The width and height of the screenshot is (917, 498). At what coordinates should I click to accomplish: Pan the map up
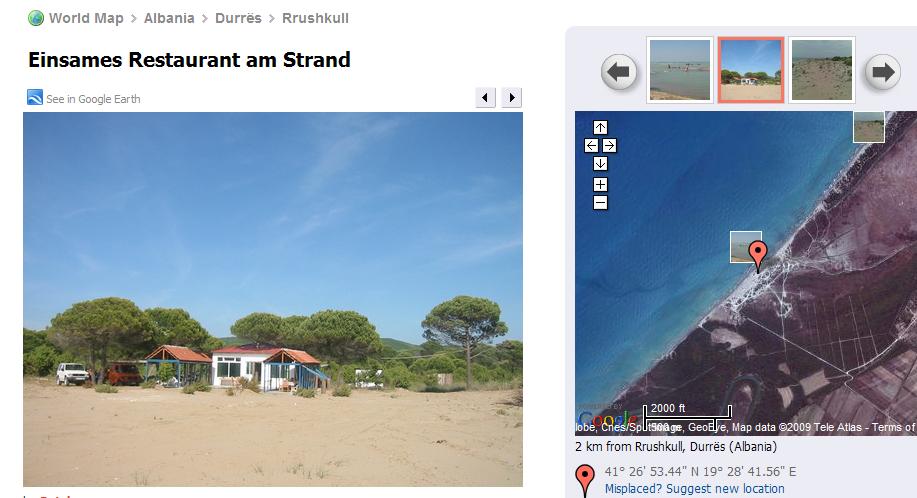click(600, 127)
